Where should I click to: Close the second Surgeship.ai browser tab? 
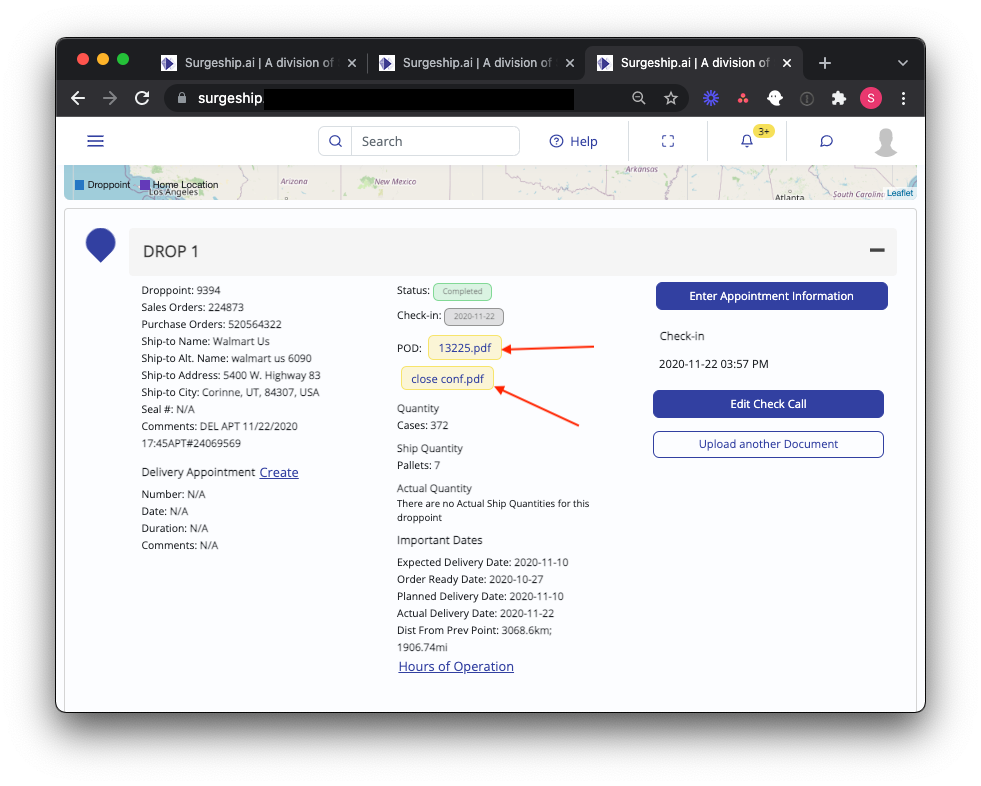tap(569, 63)
